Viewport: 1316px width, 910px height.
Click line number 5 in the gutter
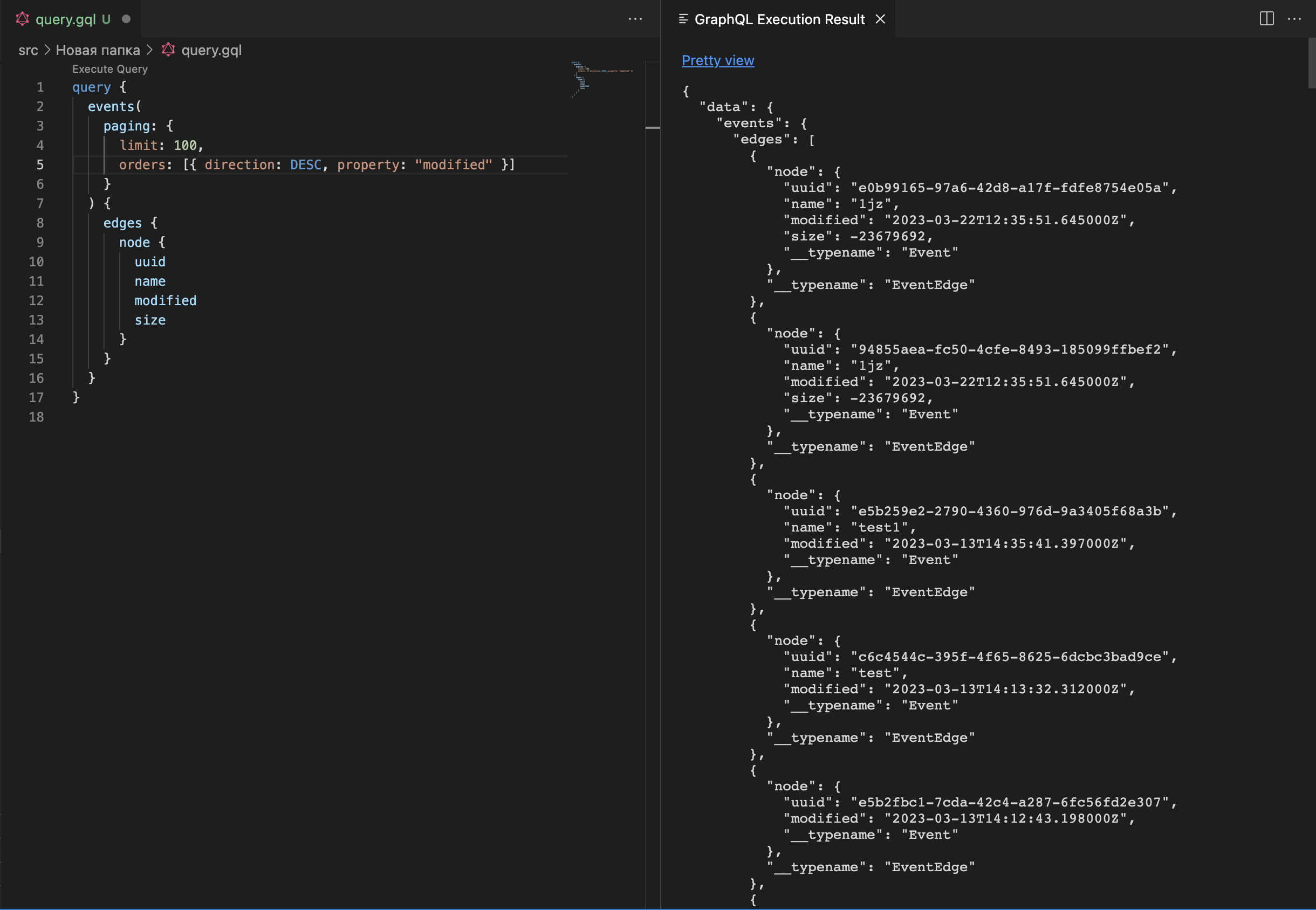click(40, 165)
